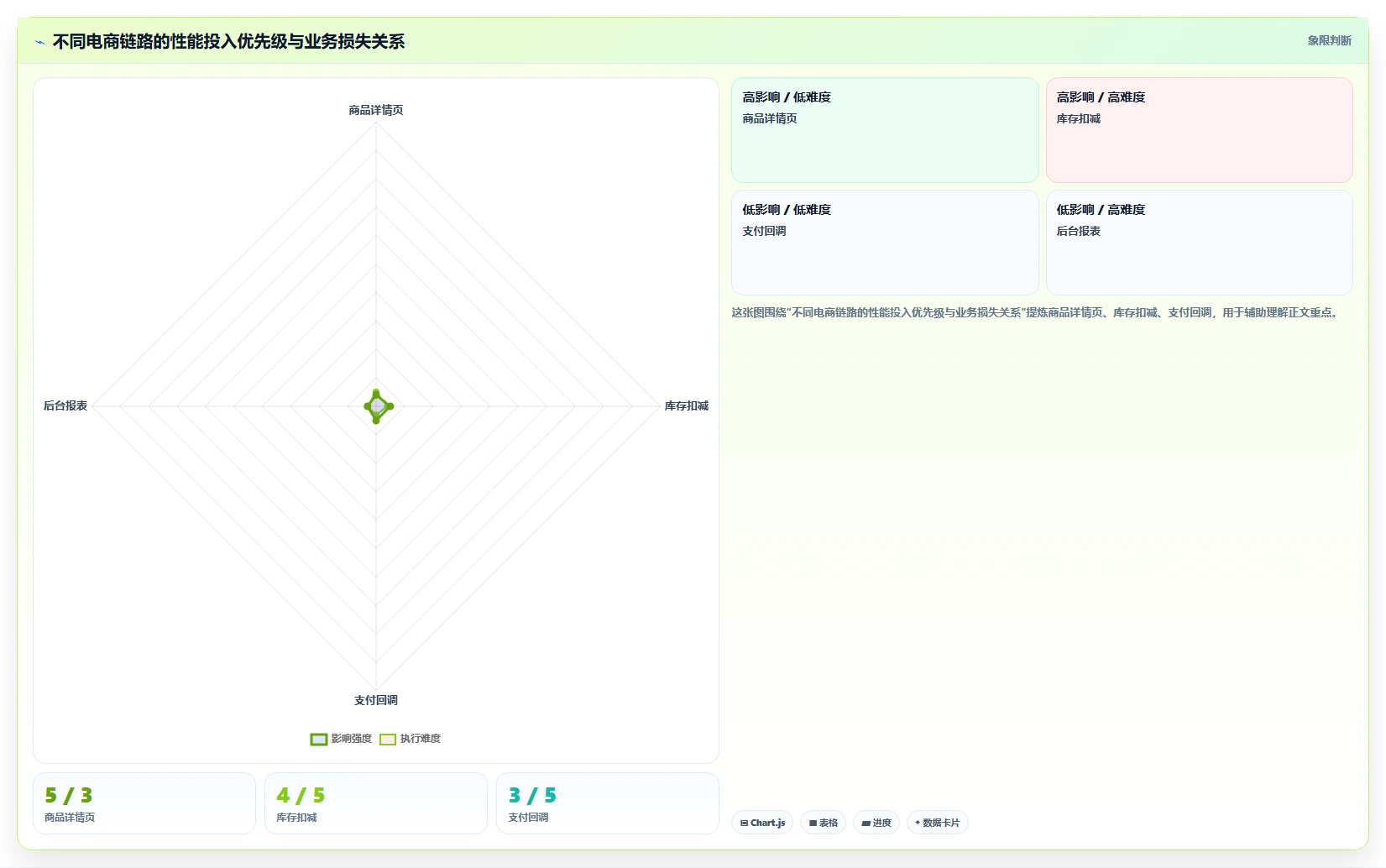Select the 低影响 / 高难度 quadrant card
Screen dimensions: 1386x868
point(1199,243)
